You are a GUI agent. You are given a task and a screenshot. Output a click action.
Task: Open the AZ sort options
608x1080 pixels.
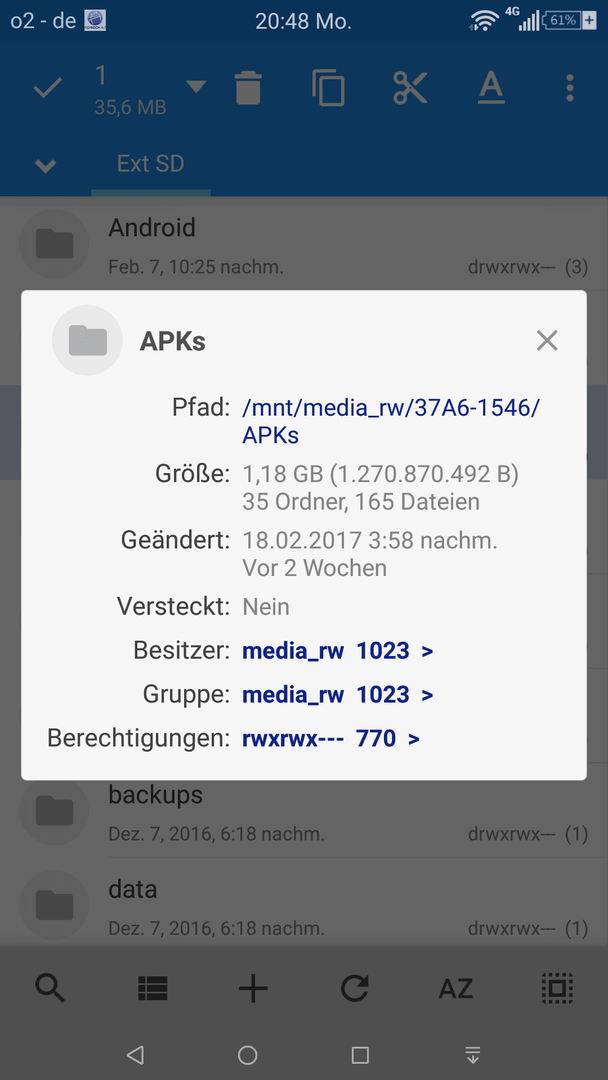(456, 989)
